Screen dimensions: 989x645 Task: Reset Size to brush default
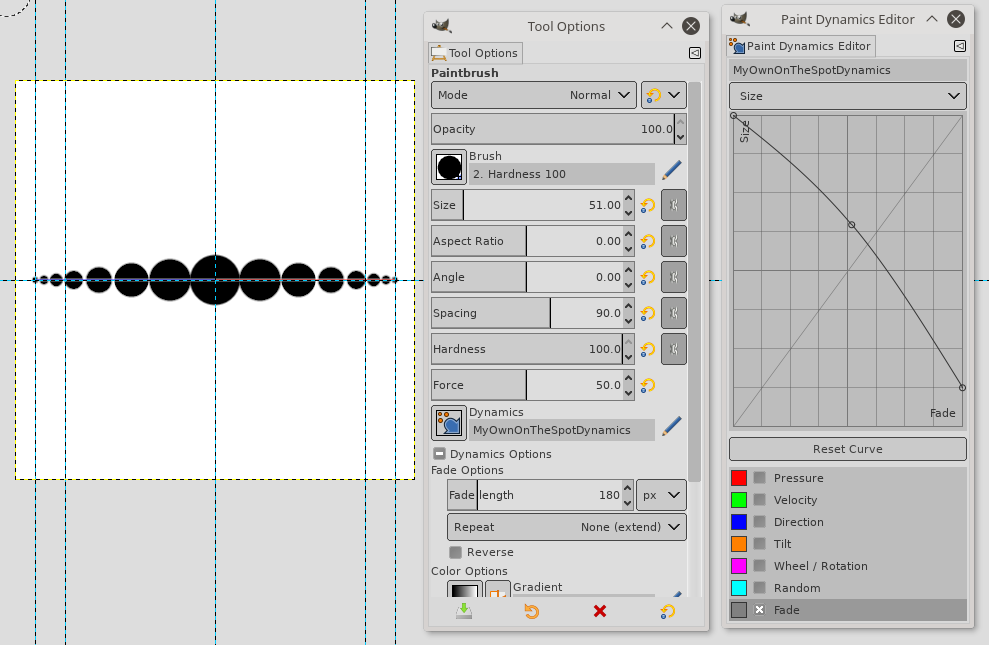point(648,205)
